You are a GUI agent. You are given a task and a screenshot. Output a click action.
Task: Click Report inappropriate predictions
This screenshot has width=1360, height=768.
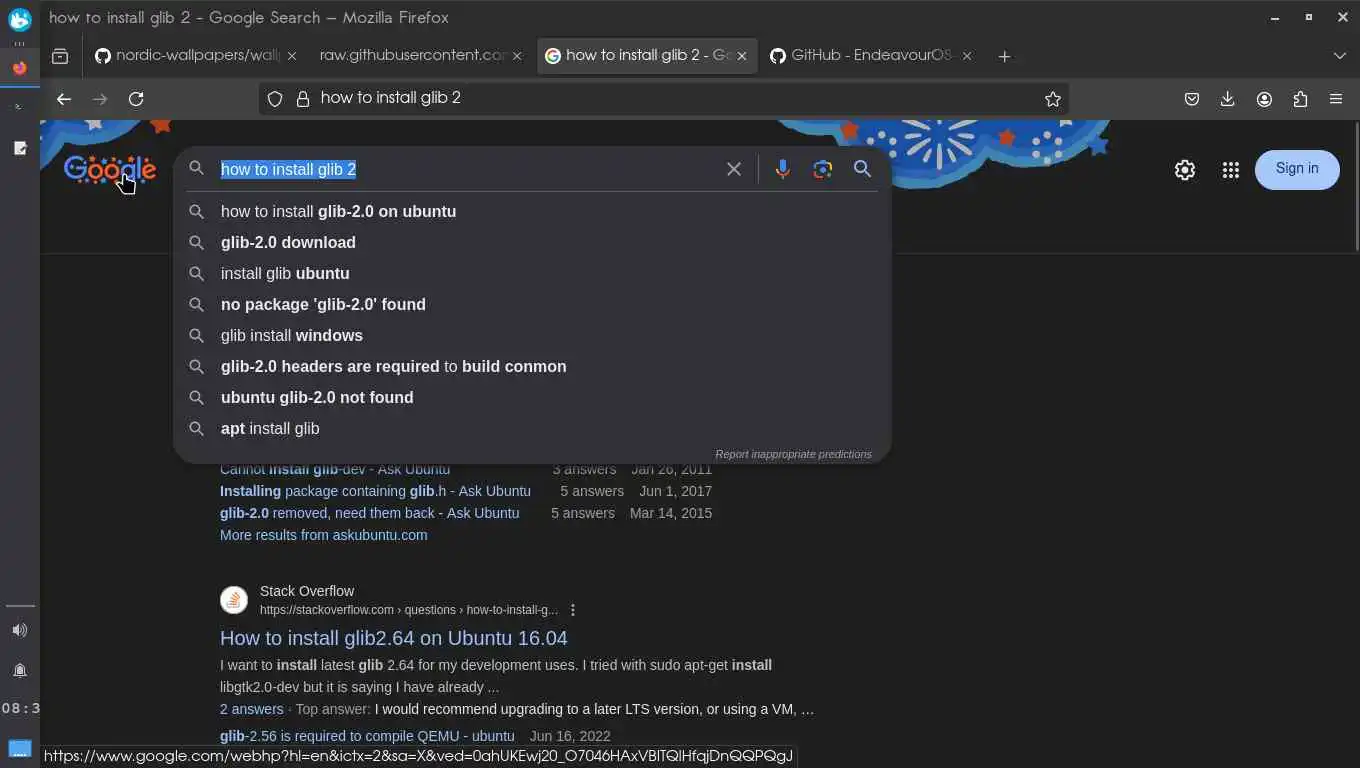(793, 454)
